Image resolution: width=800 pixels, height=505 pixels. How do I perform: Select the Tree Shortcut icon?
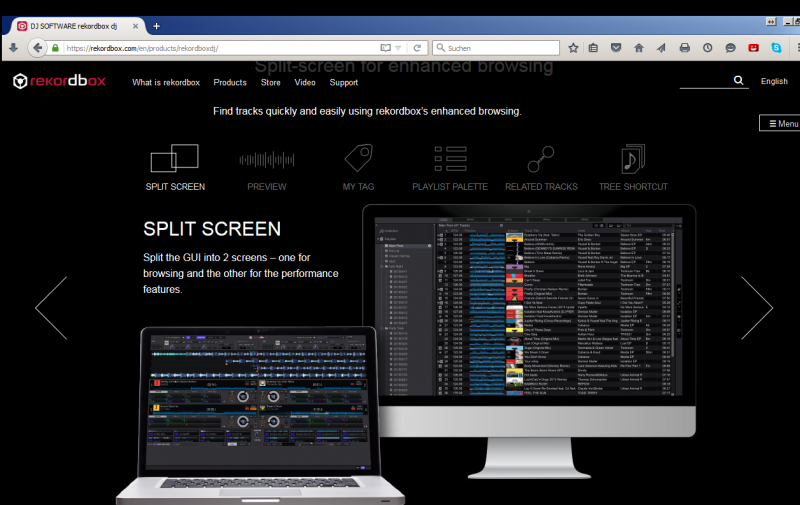[x=633, y=159]
